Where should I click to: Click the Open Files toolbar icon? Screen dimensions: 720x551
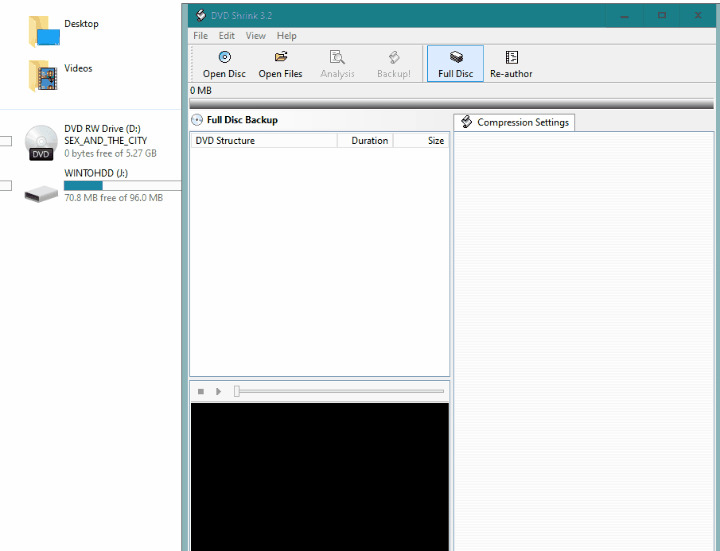(280, 58)
